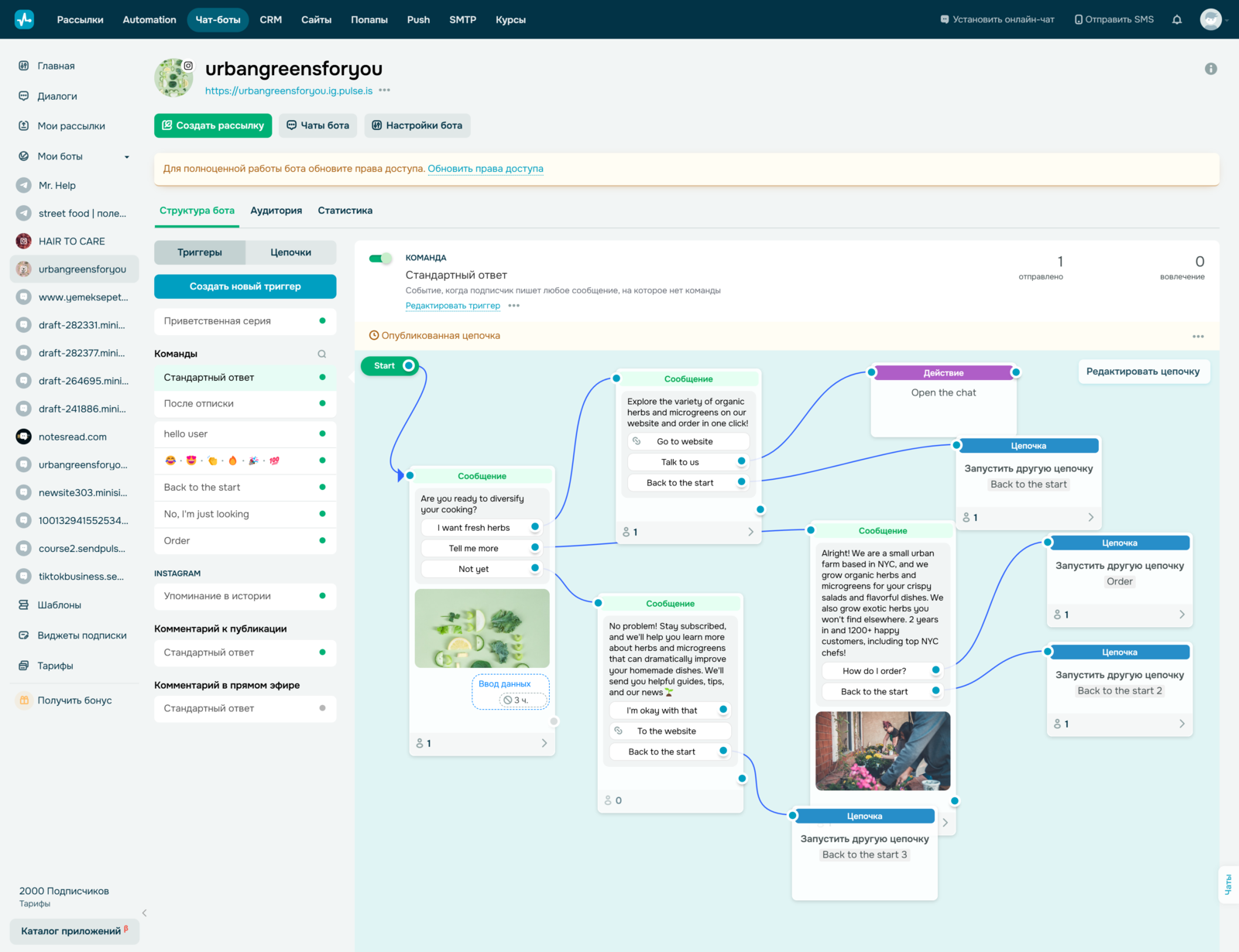Search commands with the magnifier icon
This screenshot has width=1239, height=952.
[322, 354]
